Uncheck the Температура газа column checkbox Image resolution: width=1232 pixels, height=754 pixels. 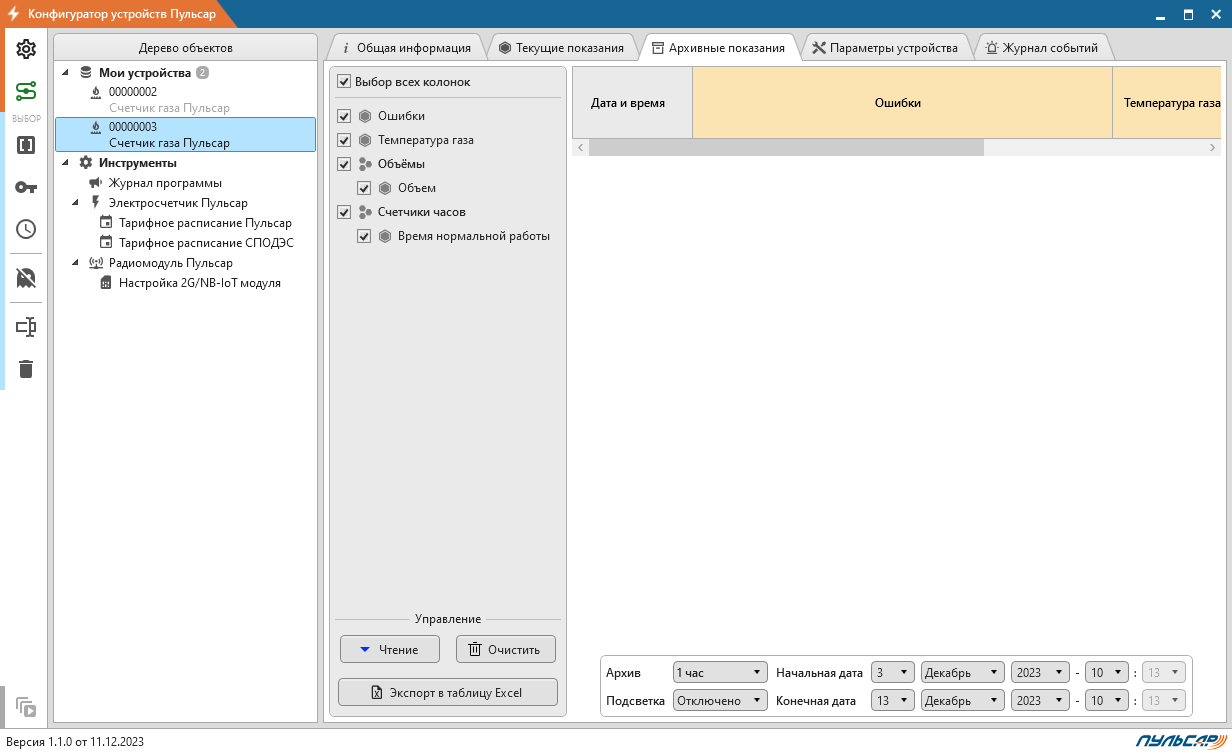point(344,140)
